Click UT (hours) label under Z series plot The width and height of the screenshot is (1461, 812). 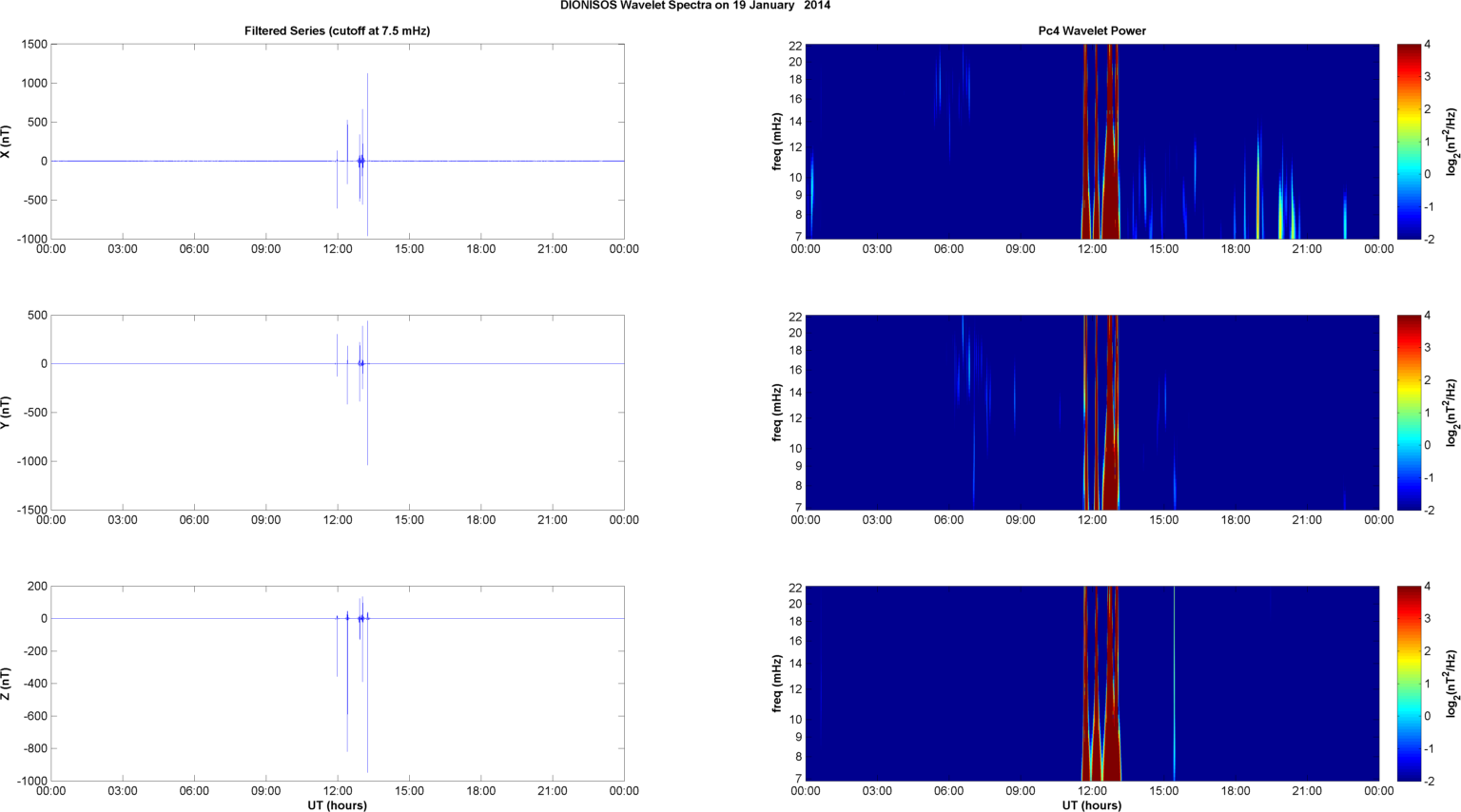[x=337, y=805]
